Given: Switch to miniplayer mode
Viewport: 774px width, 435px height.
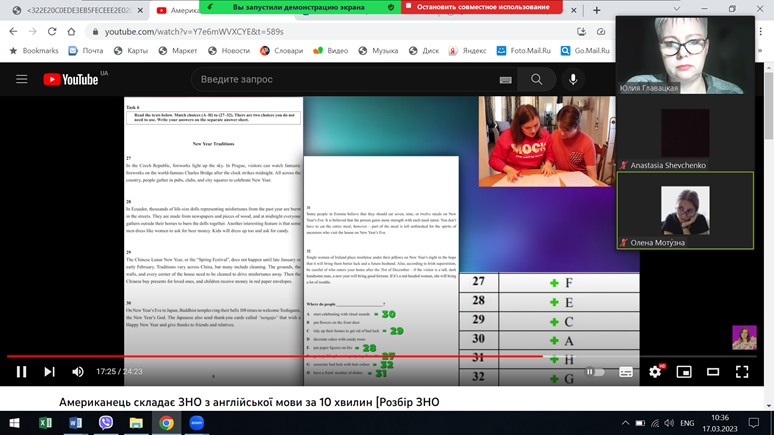Looking at the screenshot, I should pos(684,371).
